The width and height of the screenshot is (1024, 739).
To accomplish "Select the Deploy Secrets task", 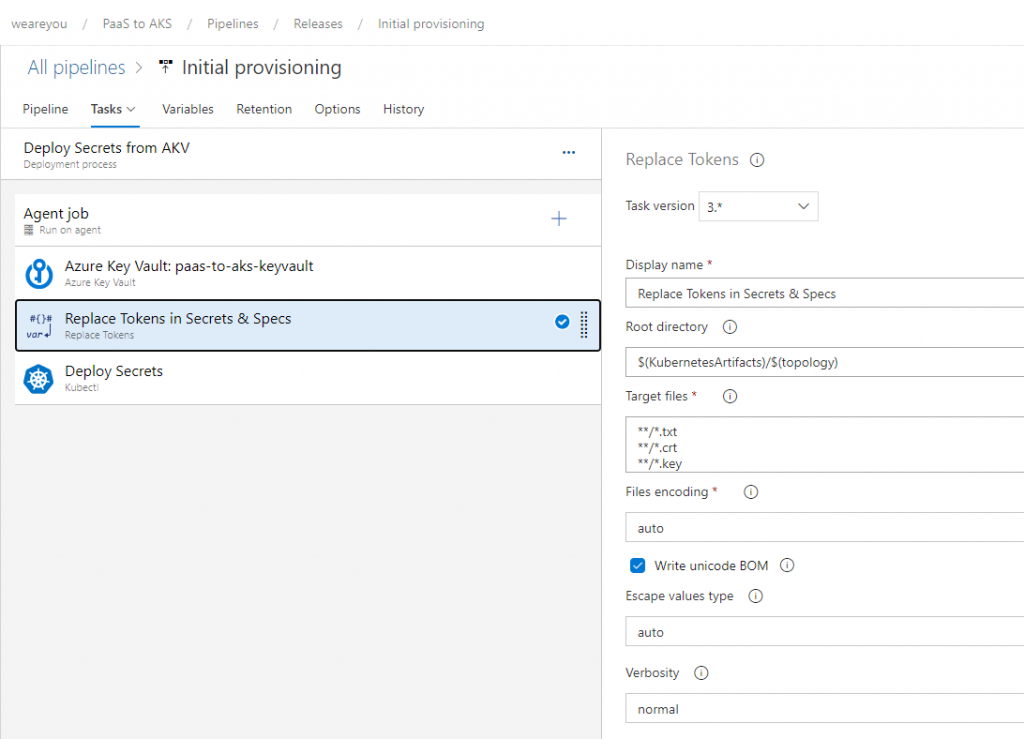I will pos(308,379).
